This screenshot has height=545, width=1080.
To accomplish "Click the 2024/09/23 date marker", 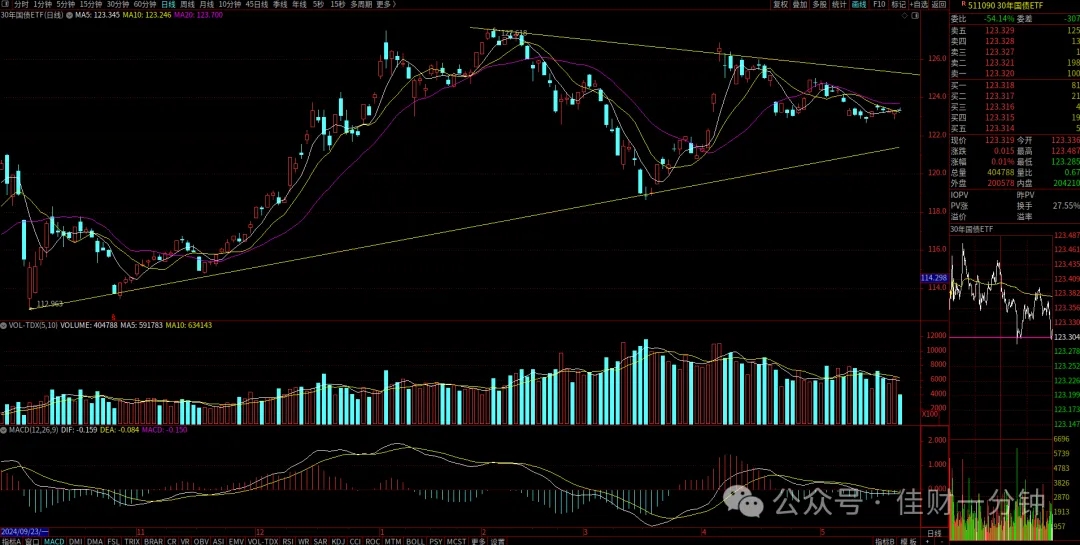I will tap(25, 532).
